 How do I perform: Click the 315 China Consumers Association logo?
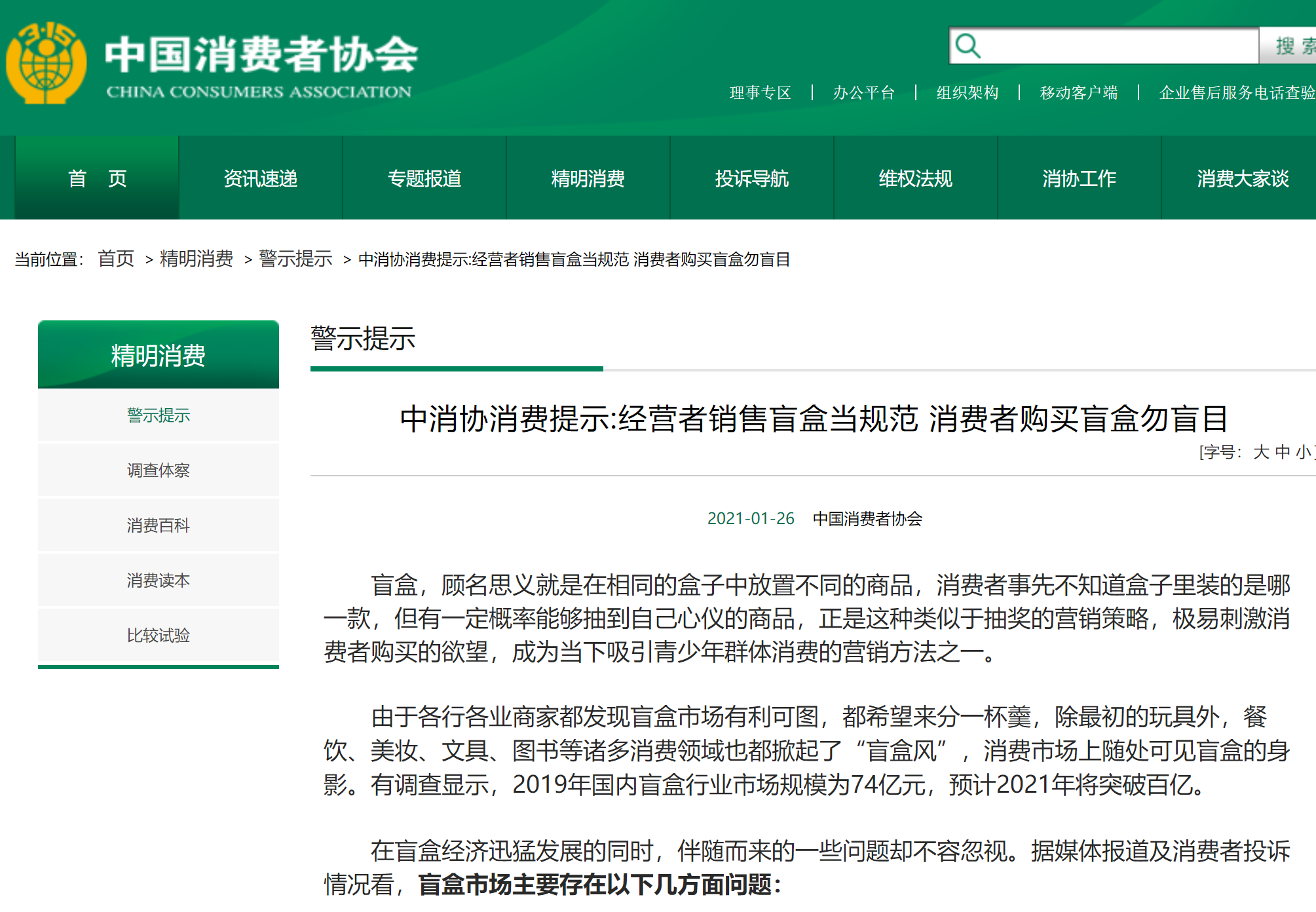46,63
